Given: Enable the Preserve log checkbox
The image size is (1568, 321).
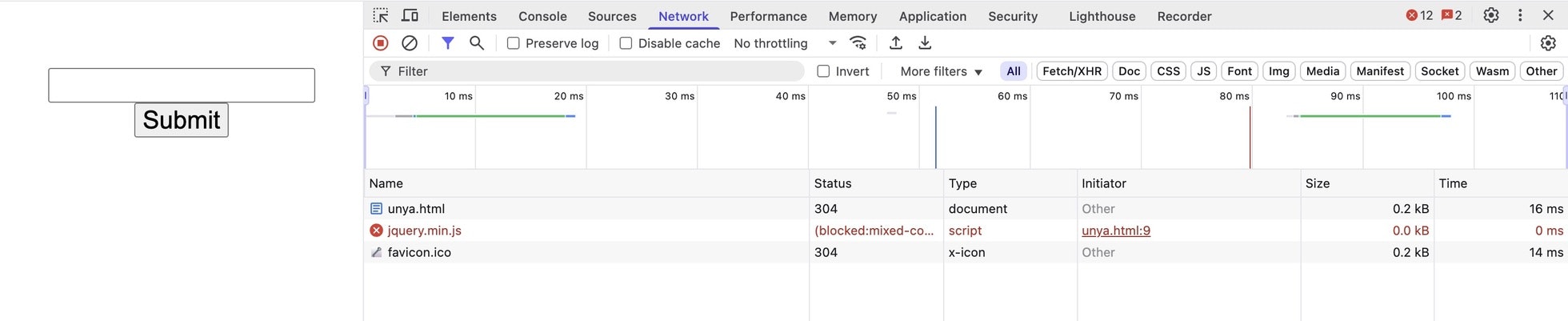Looking at the screenshot, I should pyautogui.click(x=514, y=43).
